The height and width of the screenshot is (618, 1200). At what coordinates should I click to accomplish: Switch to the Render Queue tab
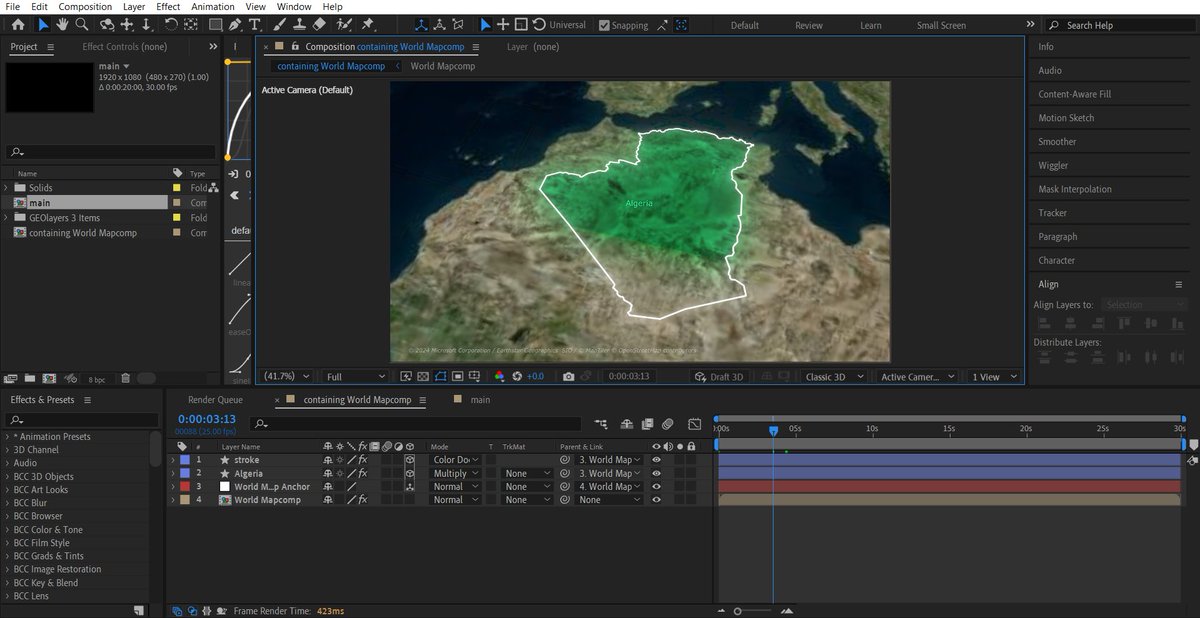coord(215,400)
